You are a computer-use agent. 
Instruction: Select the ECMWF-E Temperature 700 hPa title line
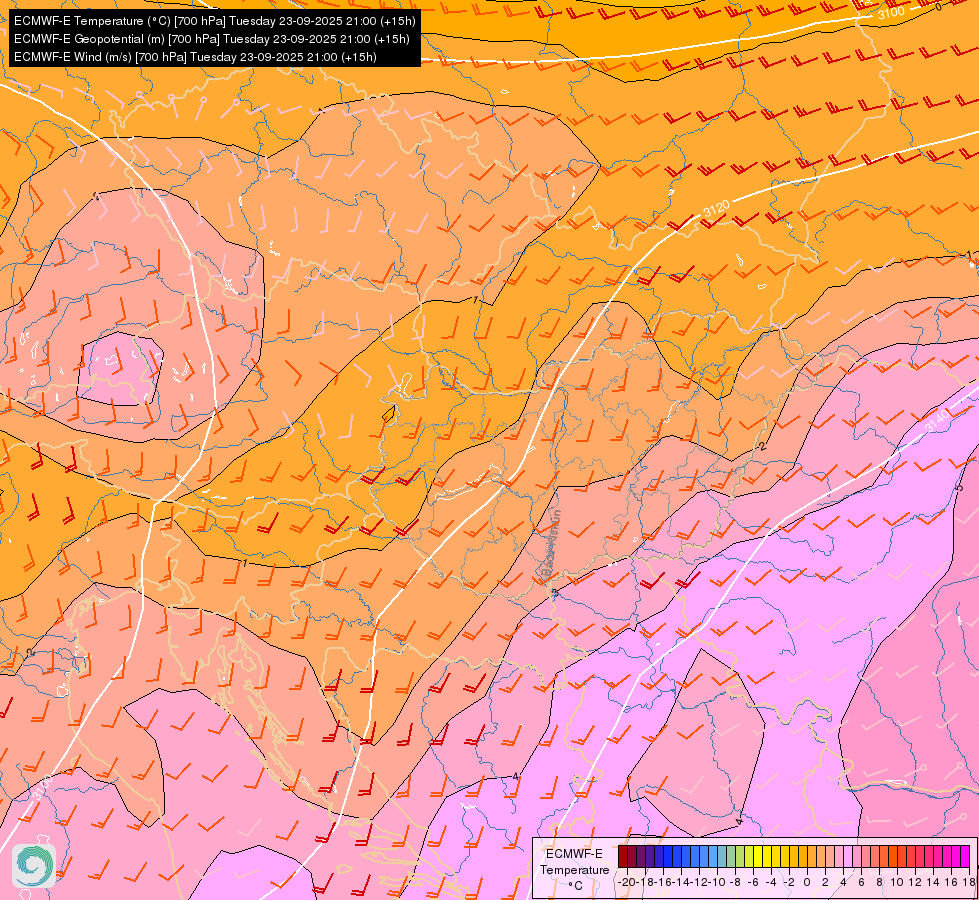pyautogui.click(x=214, y=21)
